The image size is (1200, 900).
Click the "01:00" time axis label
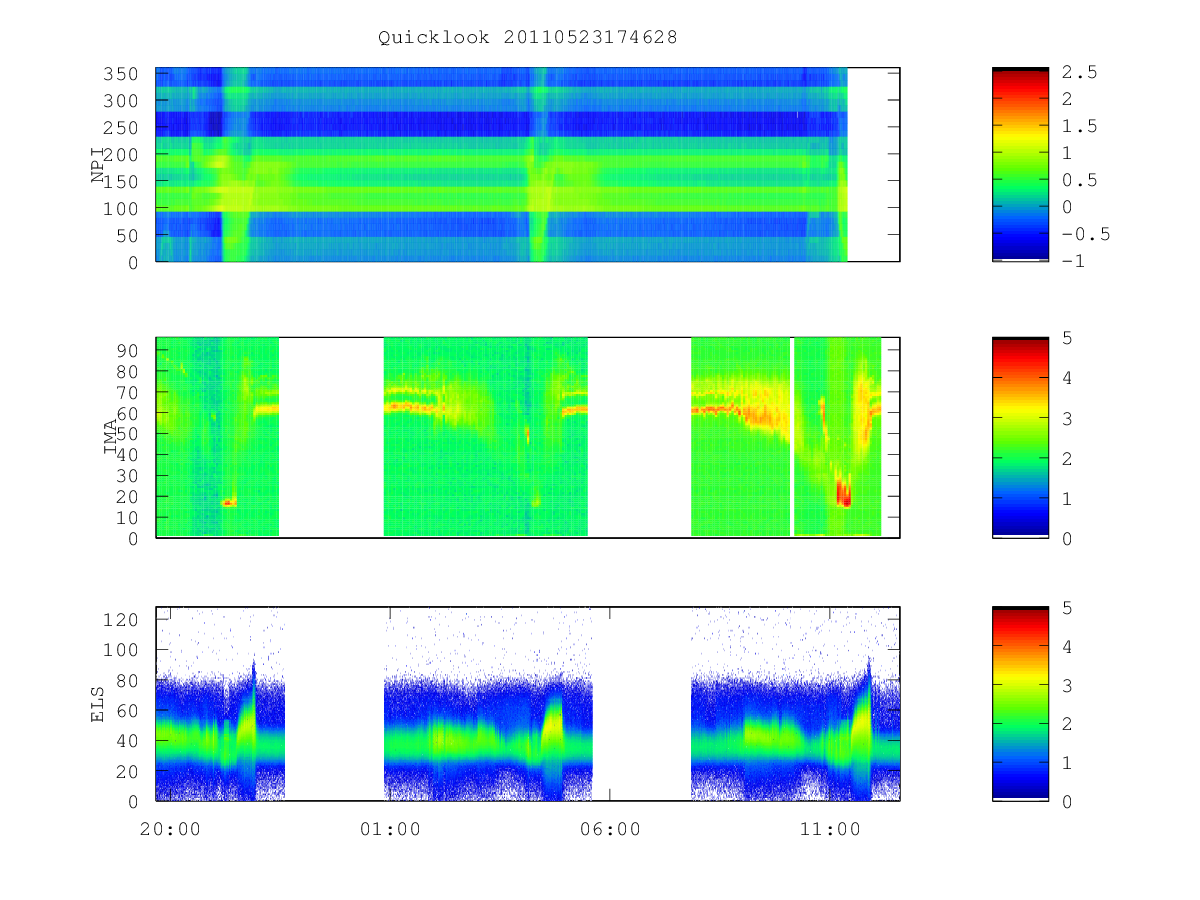[390, 829]
